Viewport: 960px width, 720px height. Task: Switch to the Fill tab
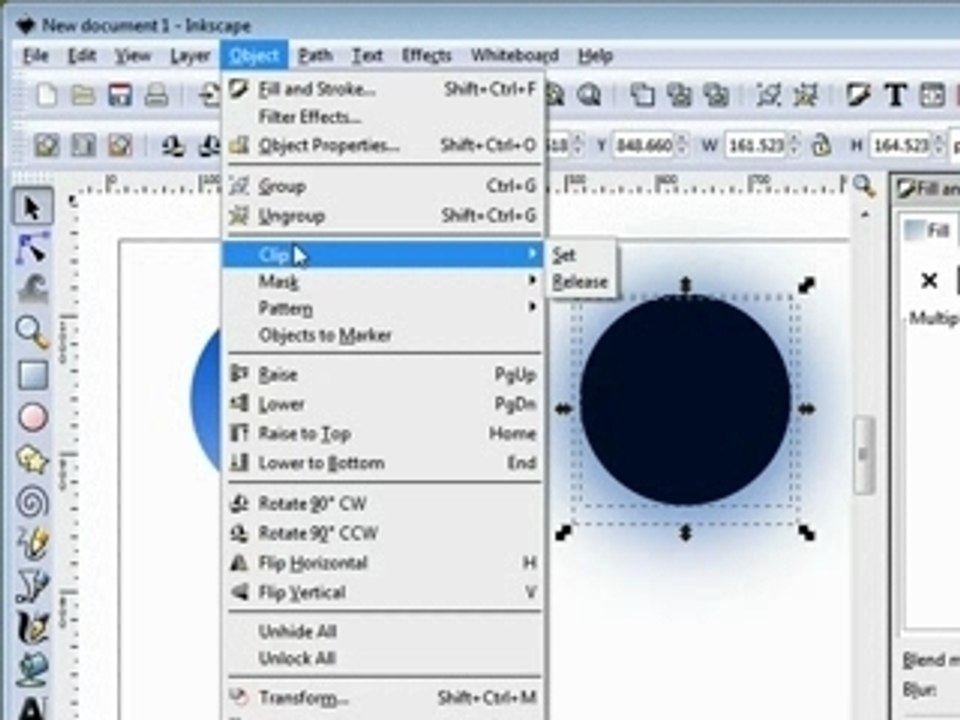pyautogui.click(x=928, y=231)
